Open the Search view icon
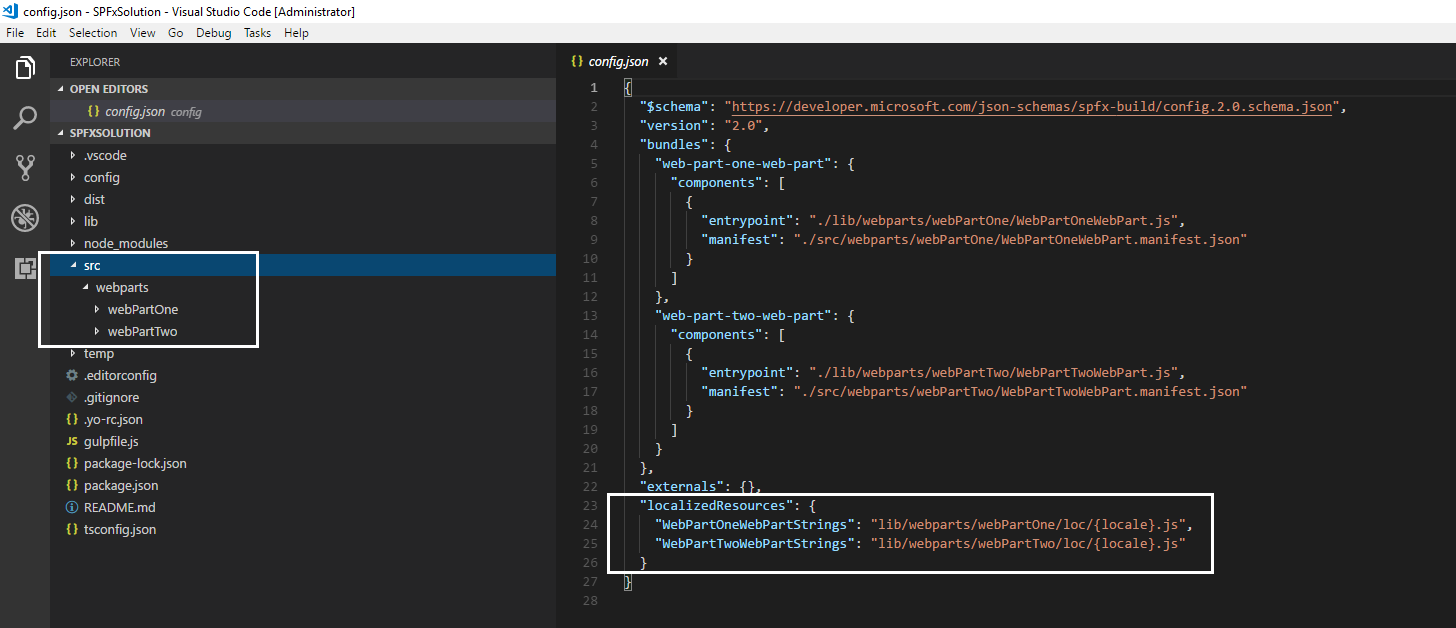Viewport: 1456px width, 628px height. [25, 119]
